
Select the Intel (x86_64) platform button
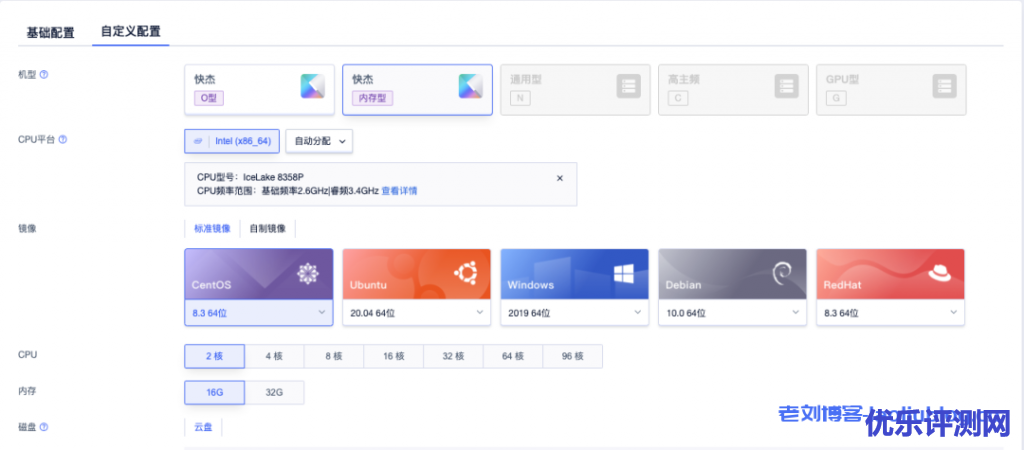click(232, 141)
